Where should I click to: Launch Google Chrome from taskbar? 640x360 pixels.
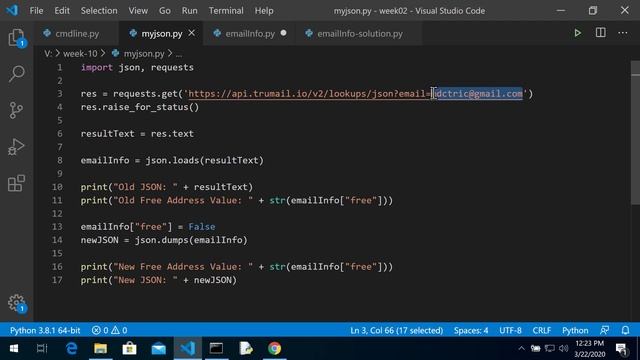[275, 349]
